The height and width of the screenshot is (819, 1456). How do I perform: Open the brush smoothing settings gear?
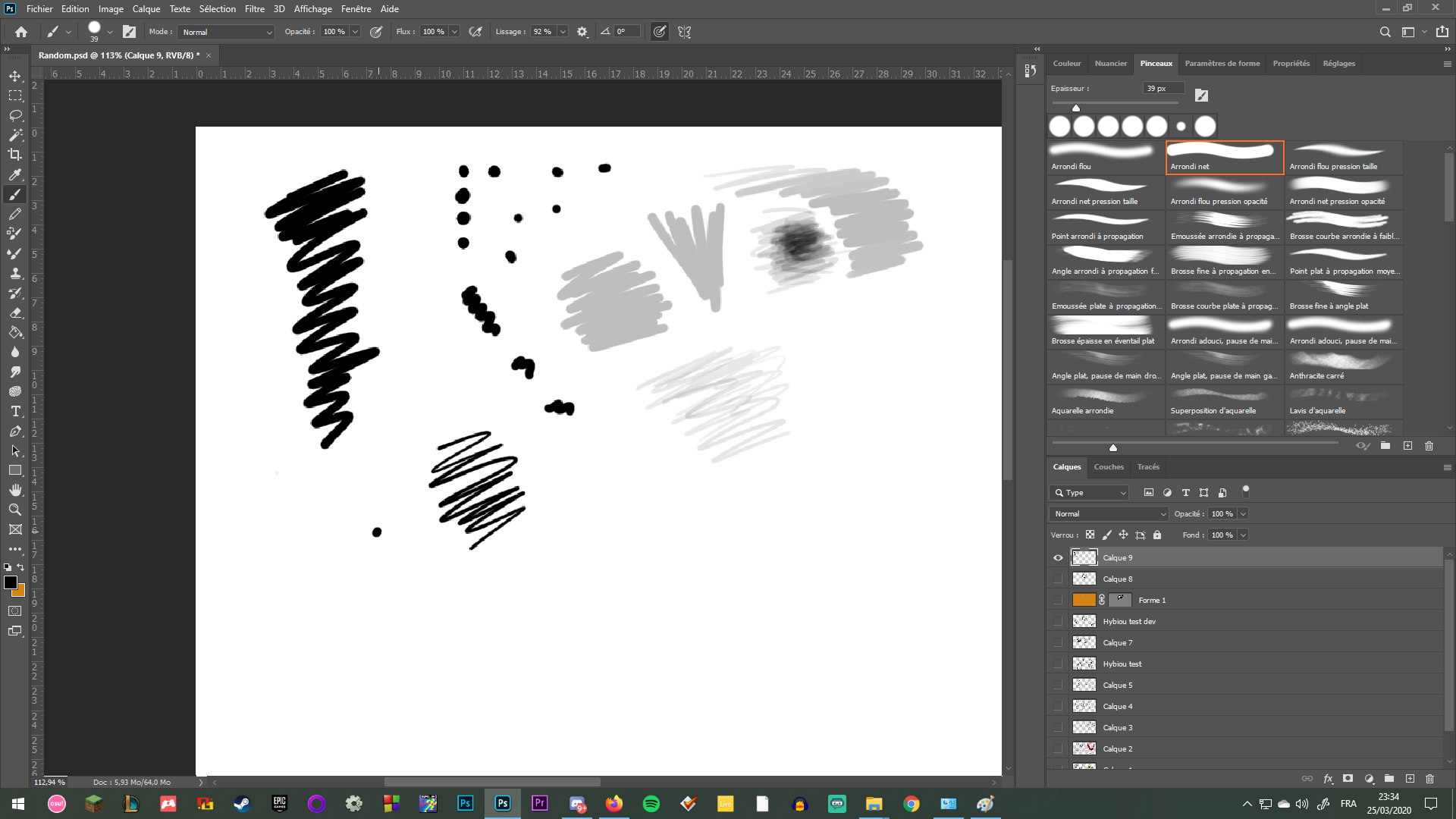point(582,32)
